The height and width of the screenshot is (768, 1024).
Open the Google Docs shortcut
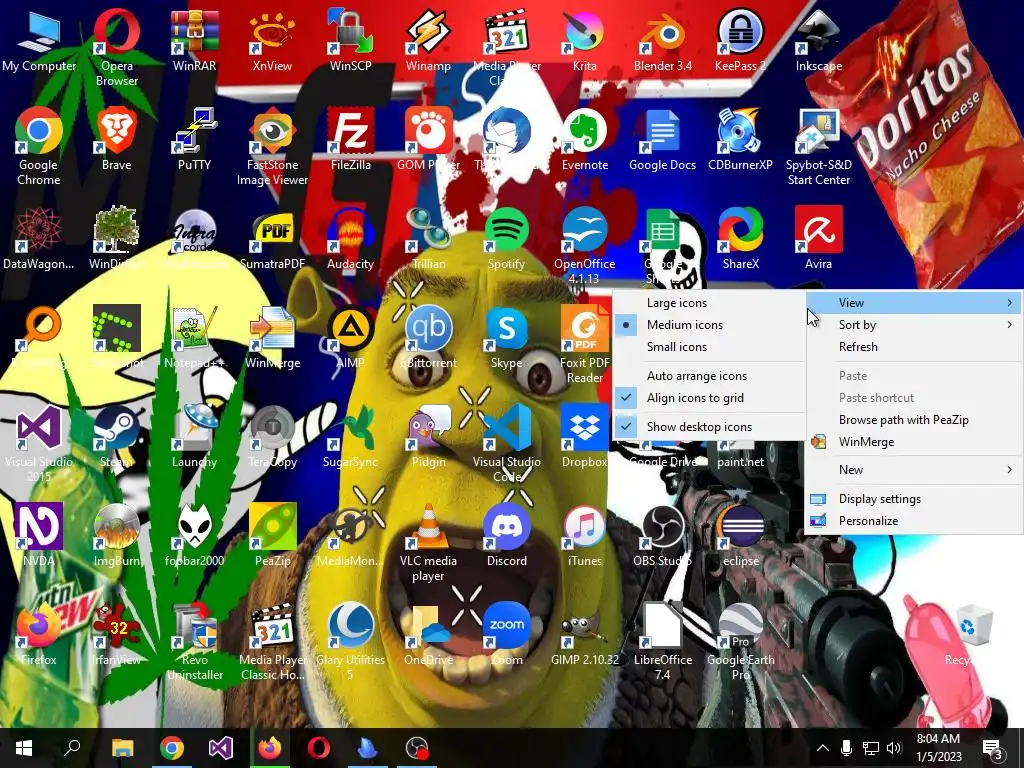[x=662, y=140]
